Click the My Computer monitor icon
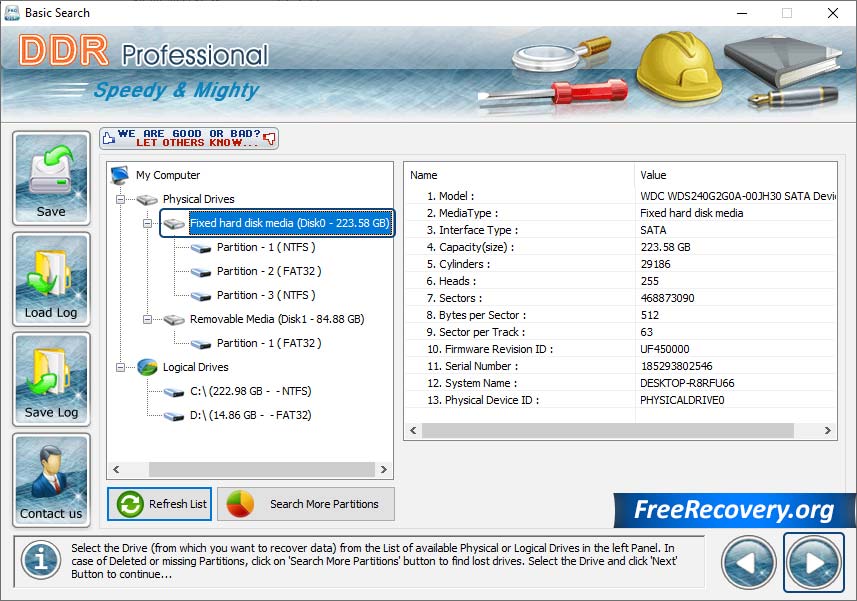857x601 pixels. tap(120, 175)
